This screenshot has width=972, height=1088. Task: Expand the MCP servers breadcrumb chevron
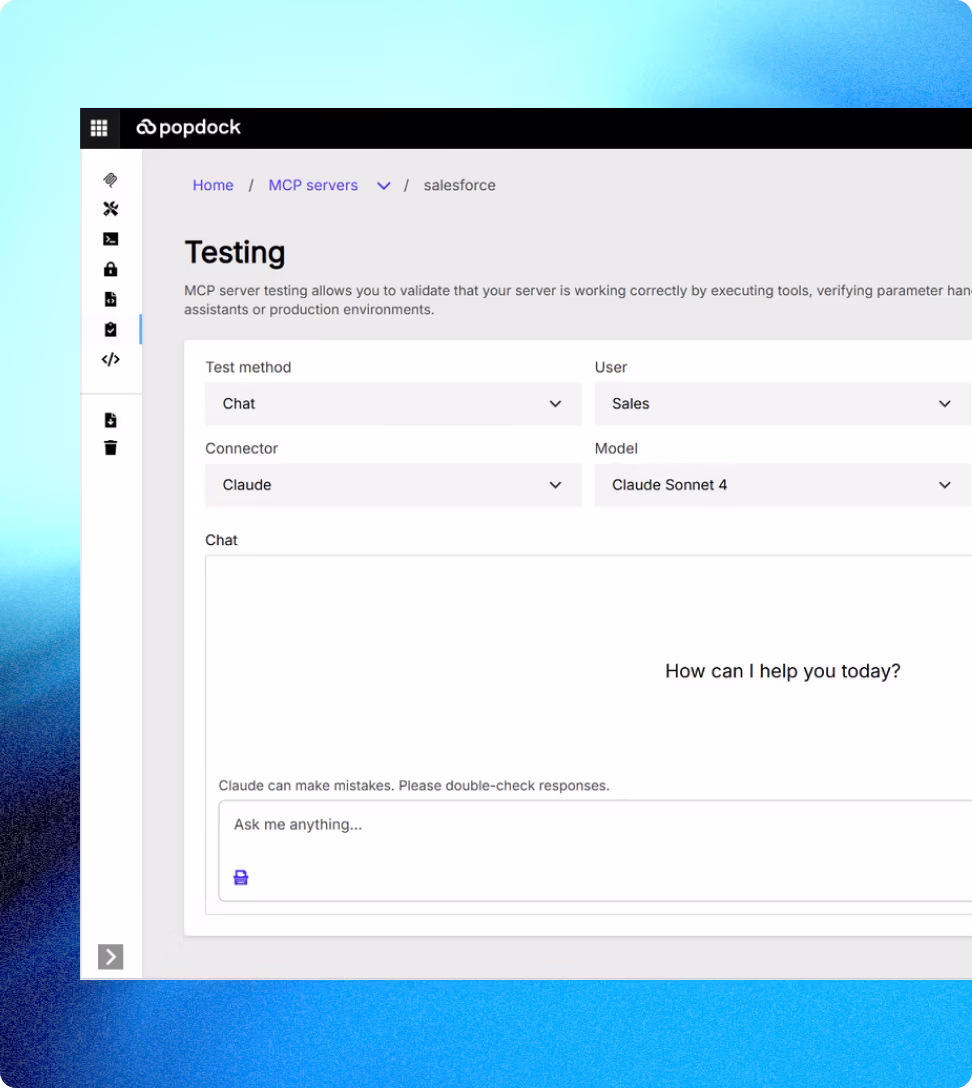pos(384,186)
